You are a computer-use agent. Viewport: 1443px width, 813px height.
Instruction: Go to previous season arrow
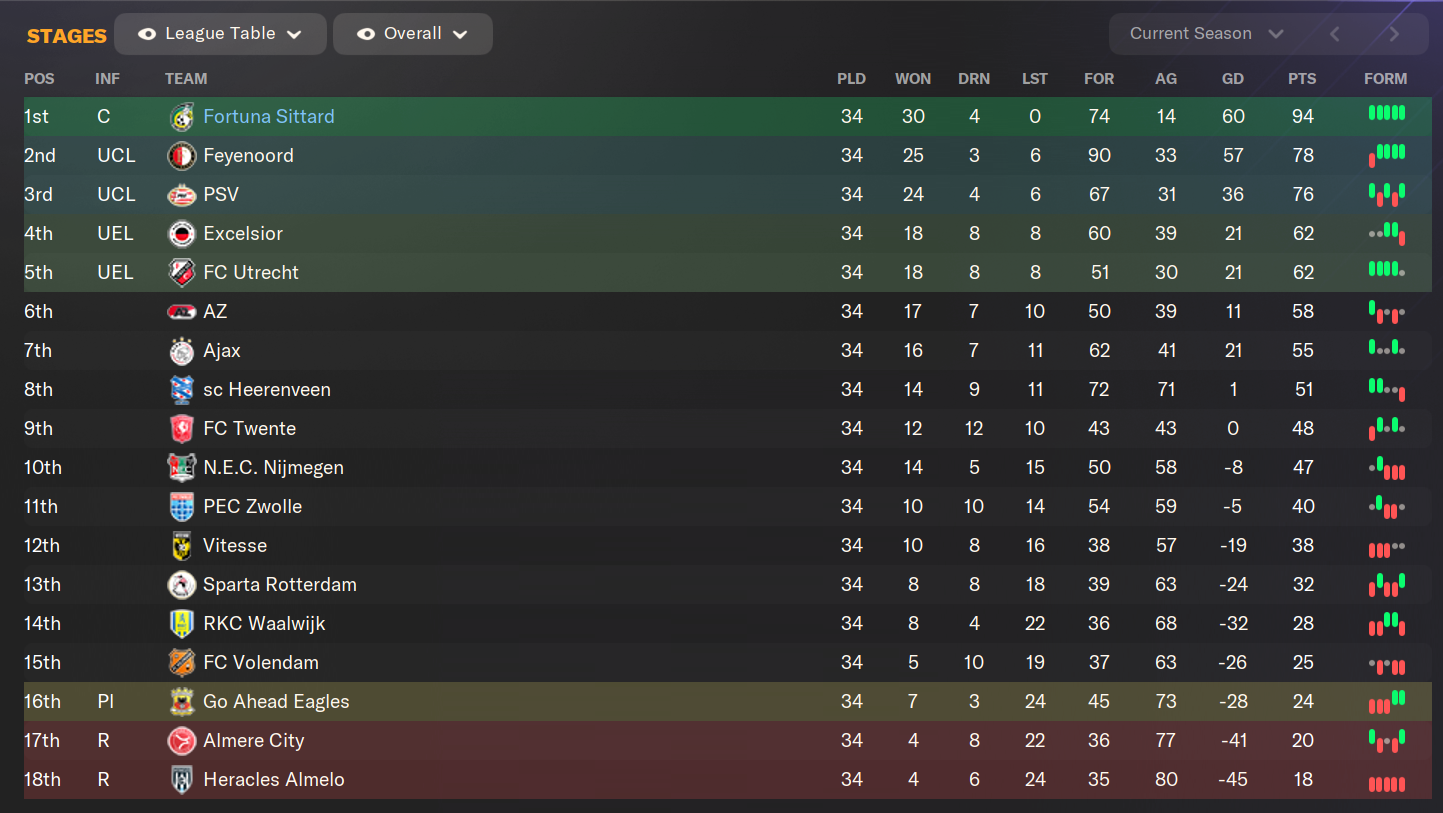pyautogui.click(x=1334, y=34)
